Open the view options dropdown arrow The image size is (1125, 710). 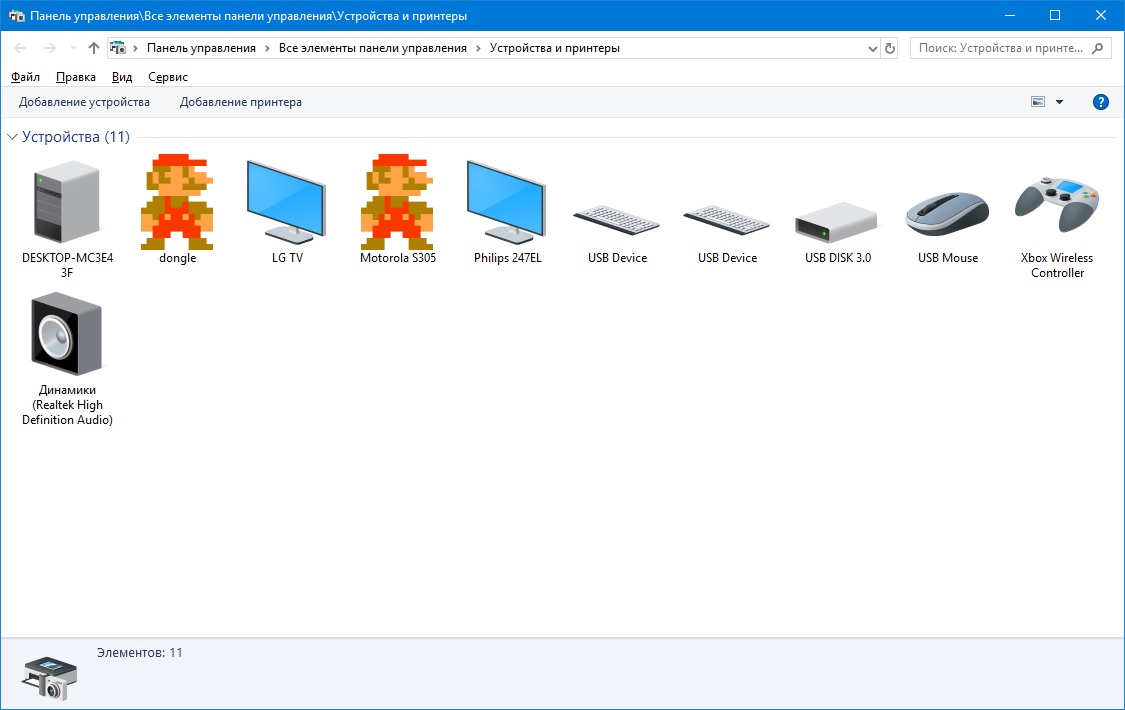pos(1059,102)
